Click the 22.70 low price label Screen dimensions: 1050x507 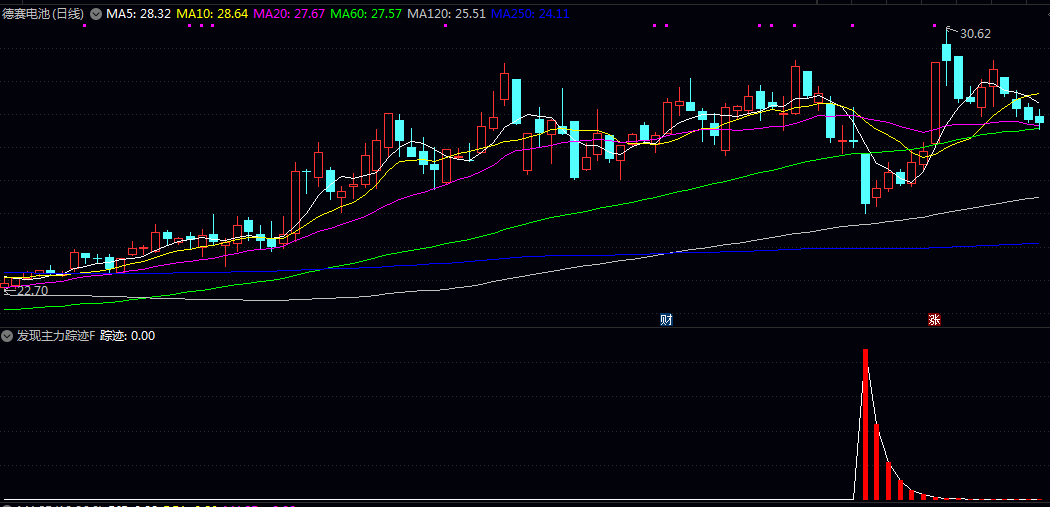(x=32, y=290)
